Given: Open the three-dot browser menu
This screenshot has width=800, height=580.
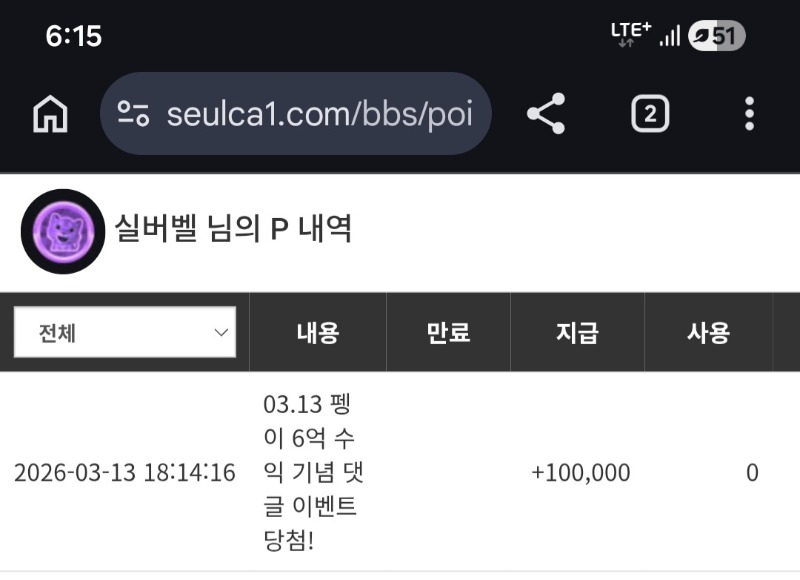Looking at the screenshot, I should (749, 114).
